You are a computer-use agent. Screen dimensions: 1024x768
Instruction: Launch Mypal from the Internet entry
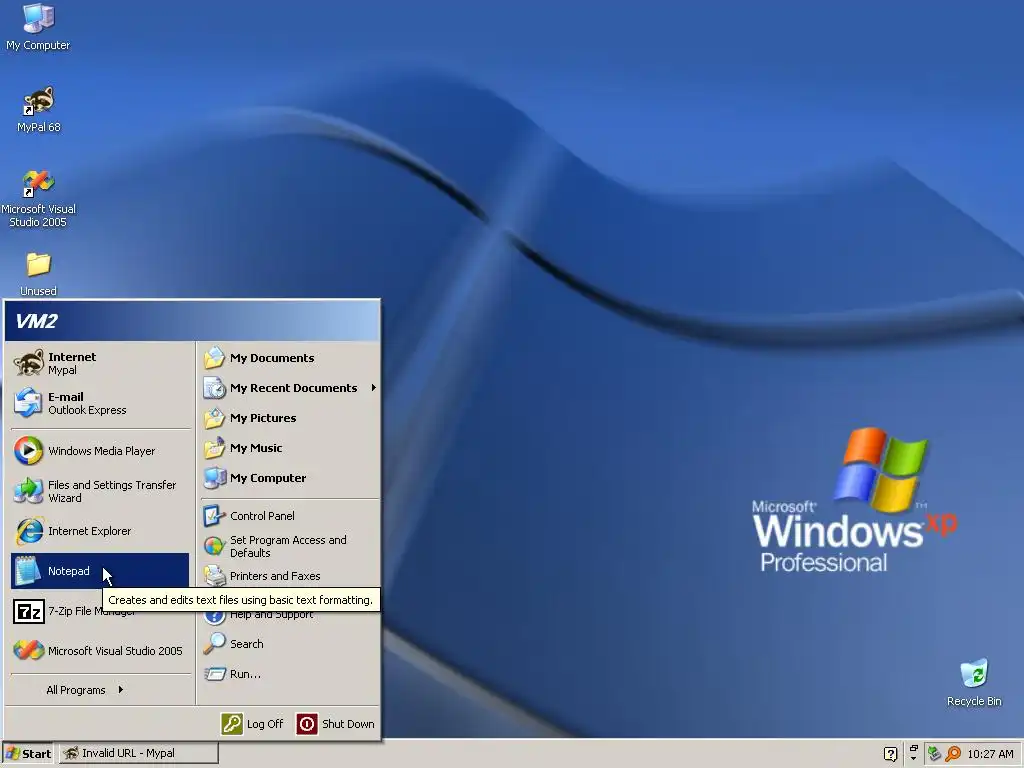[x=100, y=363]
